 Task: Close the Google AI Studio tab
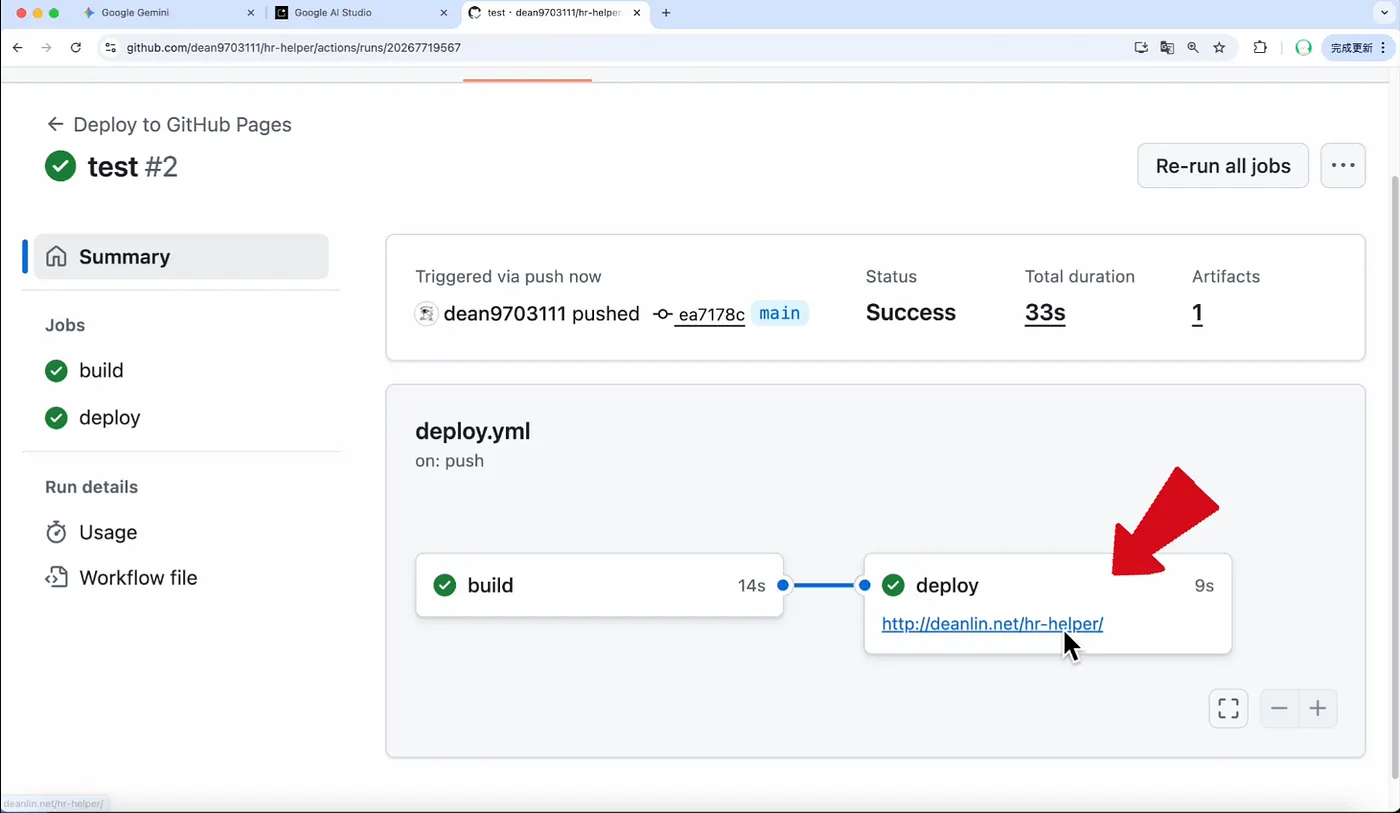click(x=444, y=13)
